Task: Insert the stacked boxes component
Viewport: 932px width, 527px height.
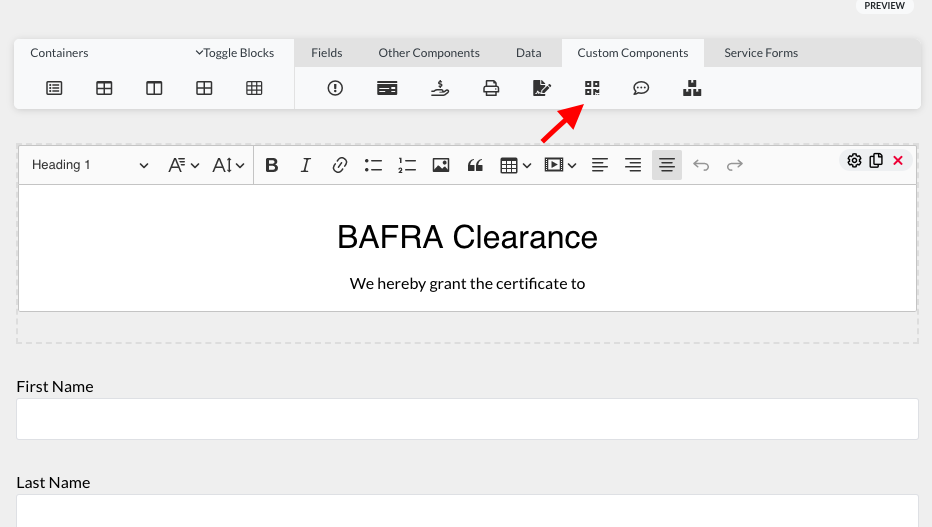Action: click(692, 89)
